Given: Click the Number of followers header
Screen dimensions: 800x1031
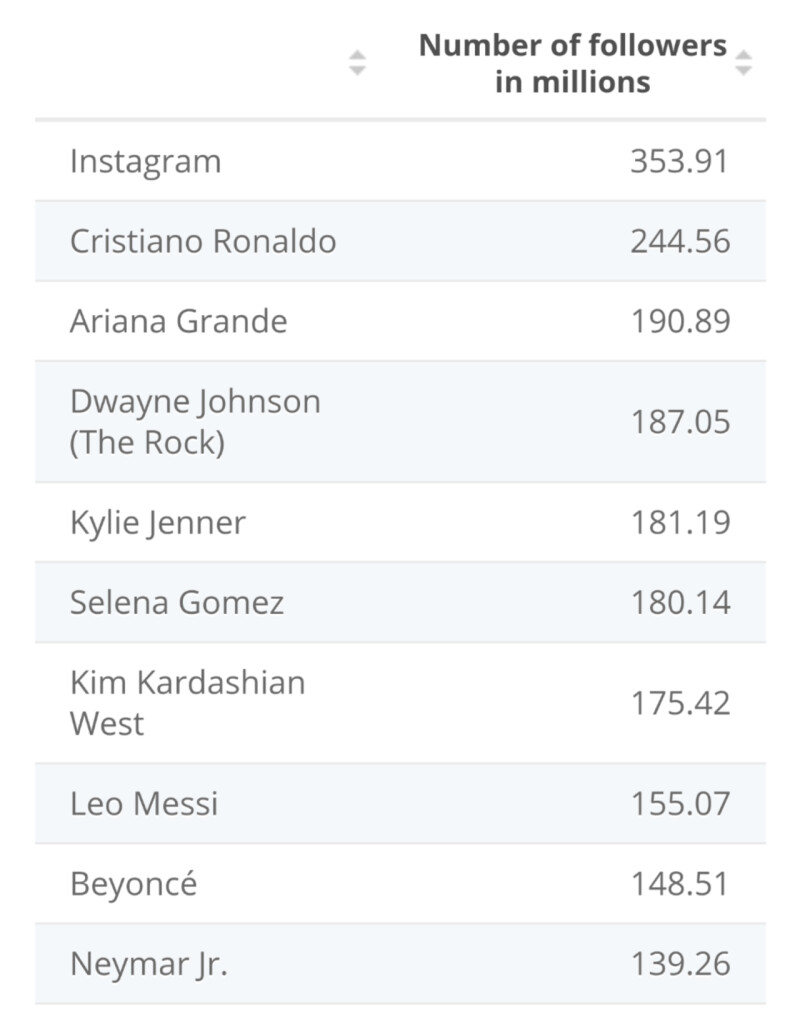Looking at the screenshot, I should tap(572, 63).
